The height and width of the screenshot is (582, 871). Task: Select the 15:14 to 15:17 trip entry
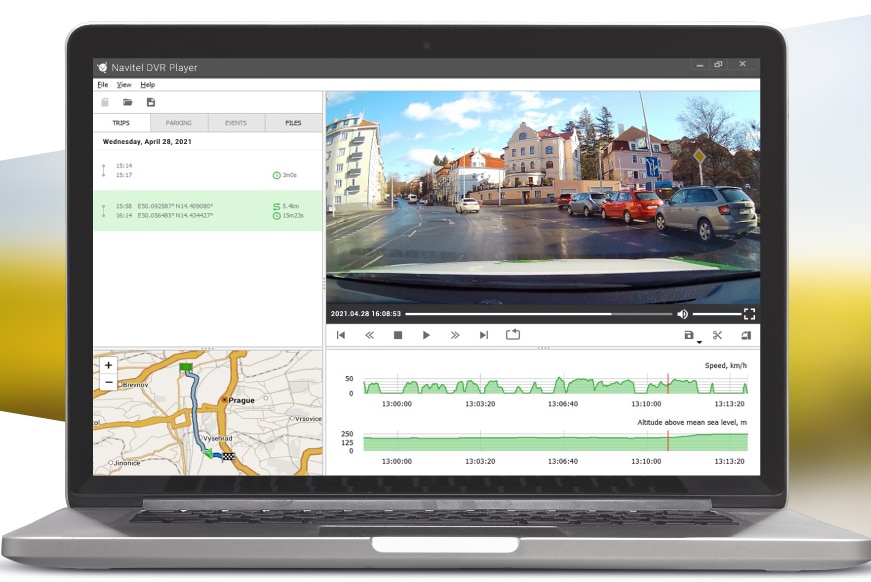click(x=208, y=170)
